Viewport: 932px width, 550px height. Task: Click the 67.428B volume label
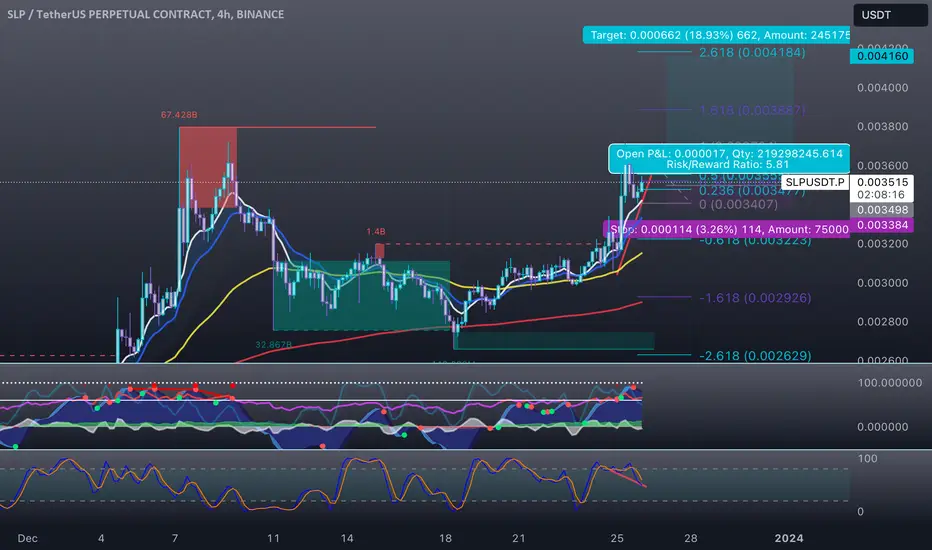pyautogui.click(x=179, y=115)
